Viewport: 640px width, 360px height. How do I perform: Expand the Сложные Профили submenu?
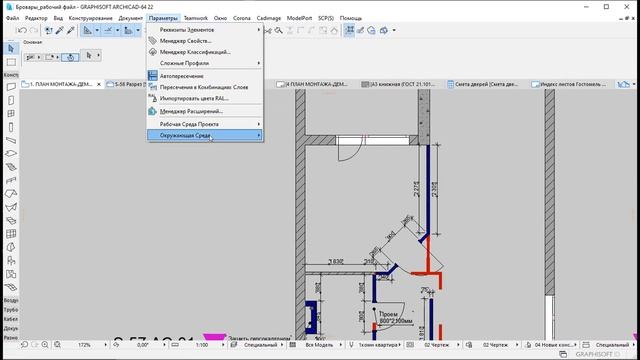(205, 63)
